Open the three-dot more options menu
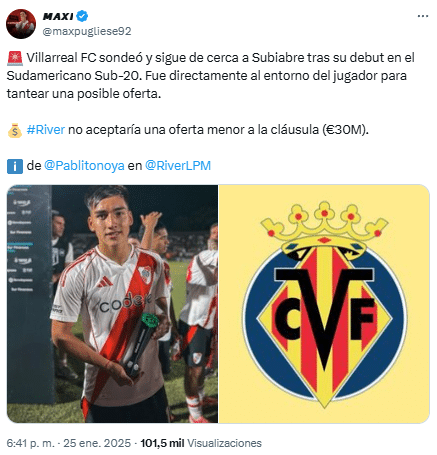 (x=423, y=16)
